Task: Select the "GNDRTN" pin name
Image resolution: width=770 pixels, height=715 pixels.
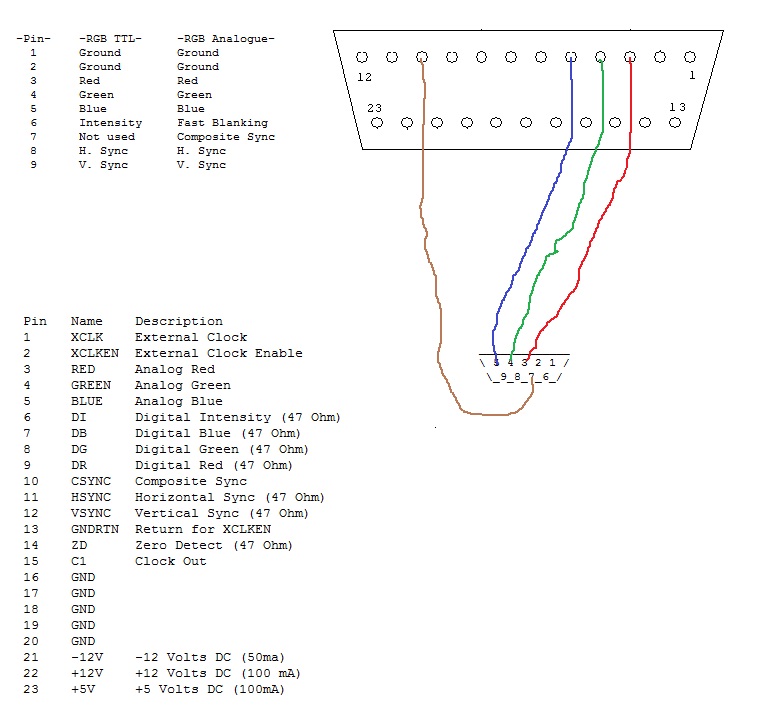Action: [95, 529]
